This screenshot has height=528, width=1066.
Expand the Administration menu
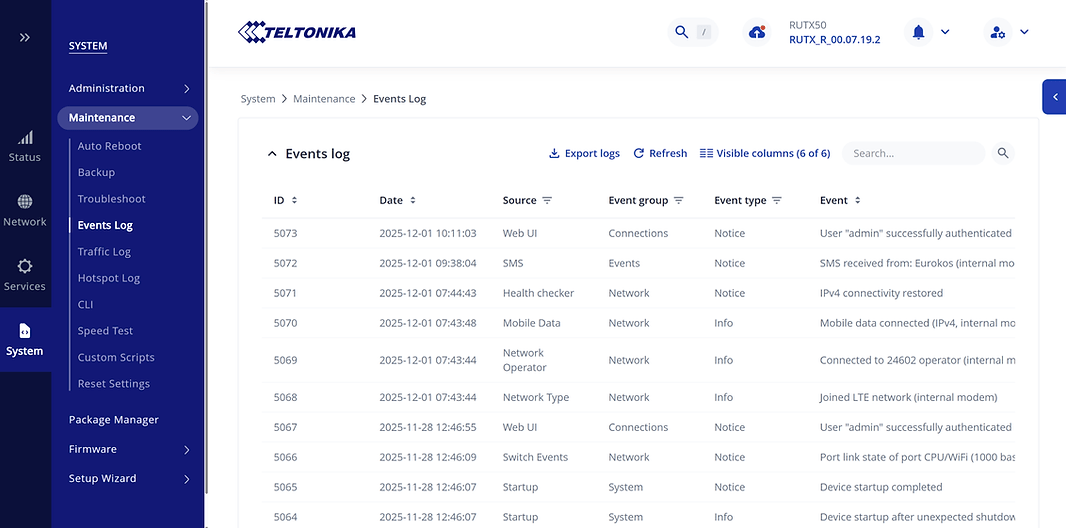coord(129,88)
